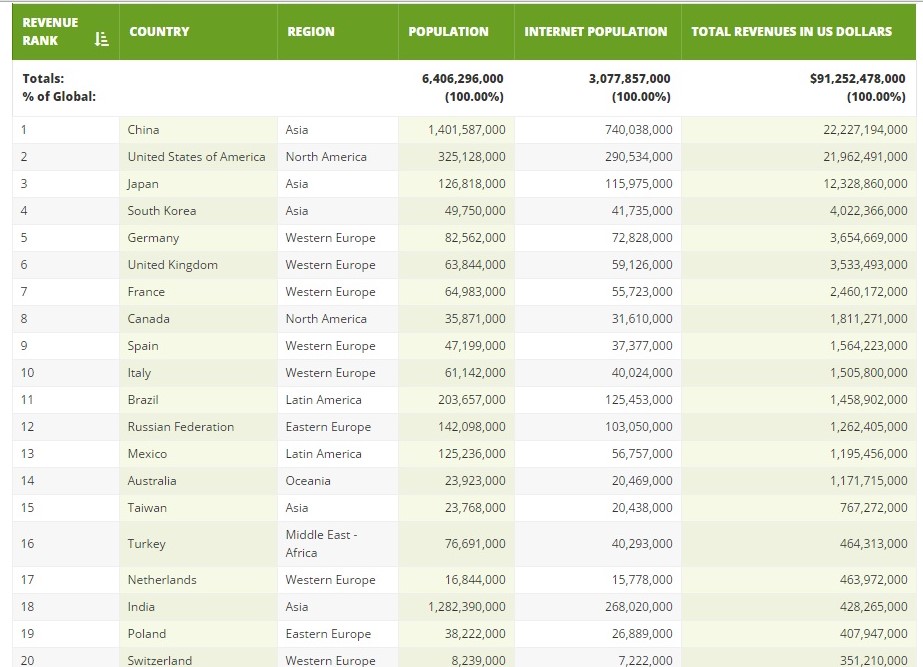Select the China country cell

click(143, 130)
